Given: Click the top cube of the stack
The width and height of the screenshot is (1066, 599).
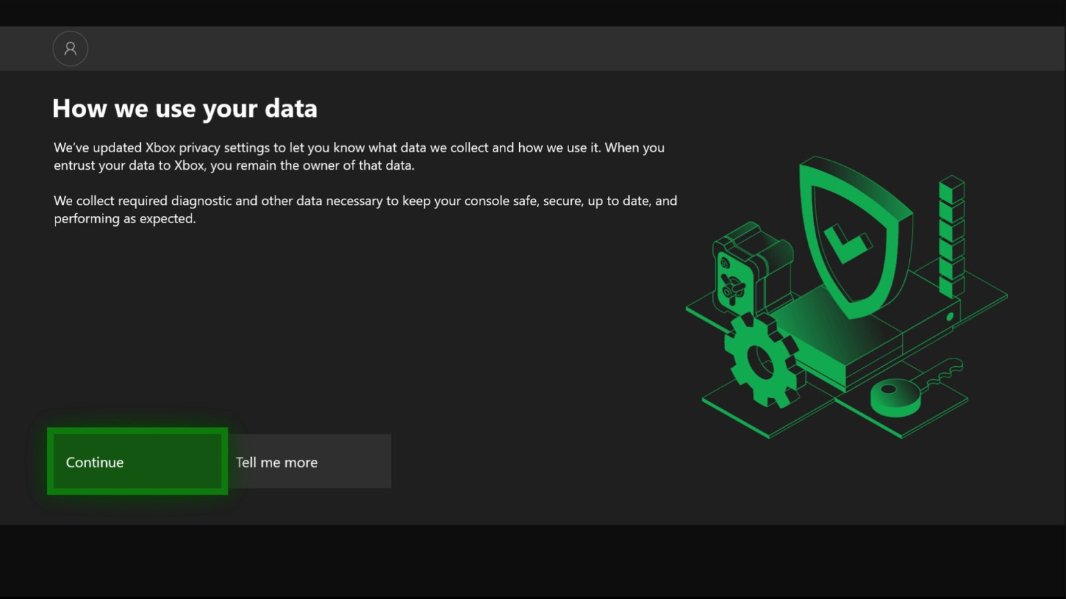Looking at the screenshot, I should tap(951, 188).
